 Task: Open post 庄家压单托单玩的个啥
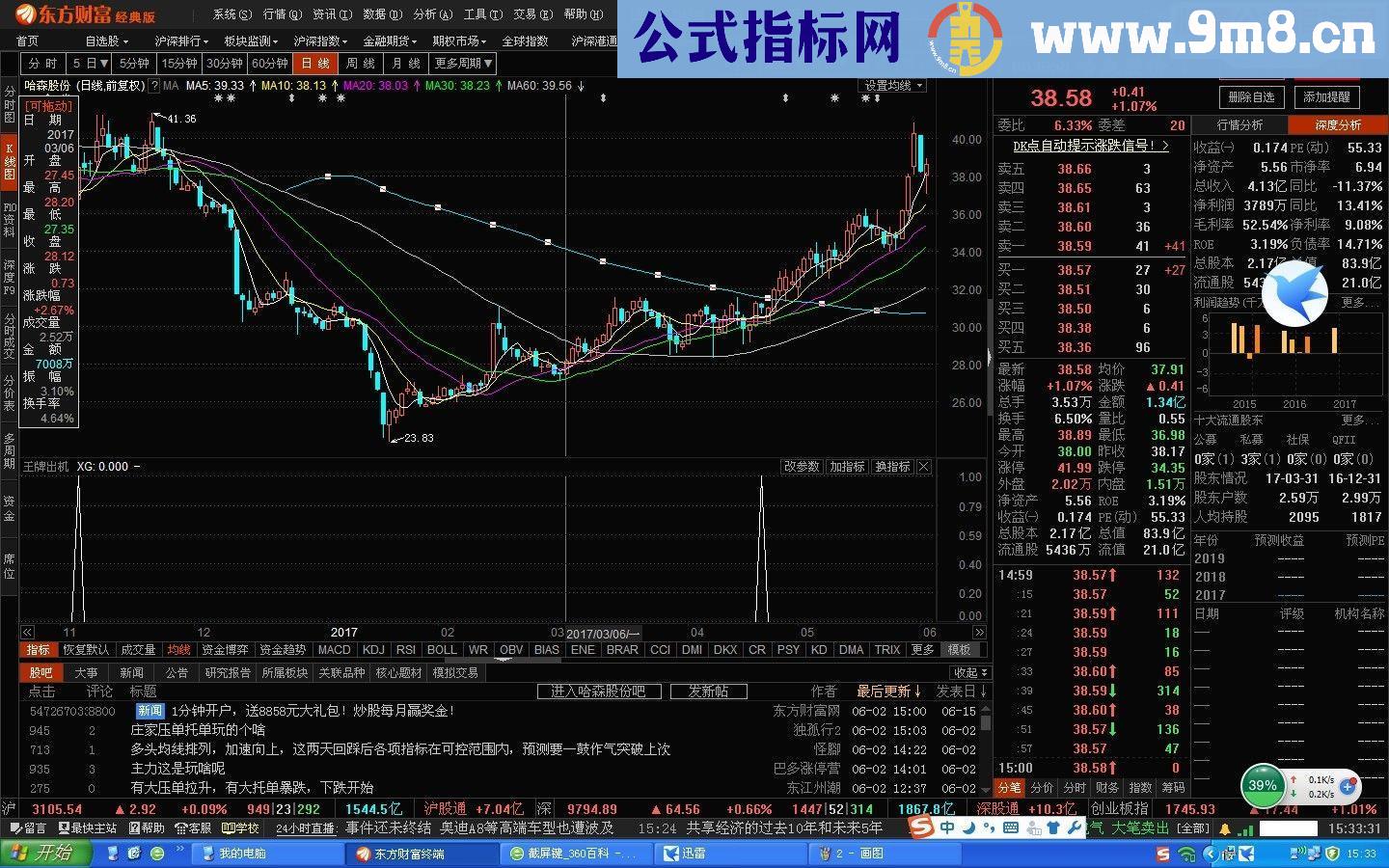pyautogui.click(x=198, y=730)
